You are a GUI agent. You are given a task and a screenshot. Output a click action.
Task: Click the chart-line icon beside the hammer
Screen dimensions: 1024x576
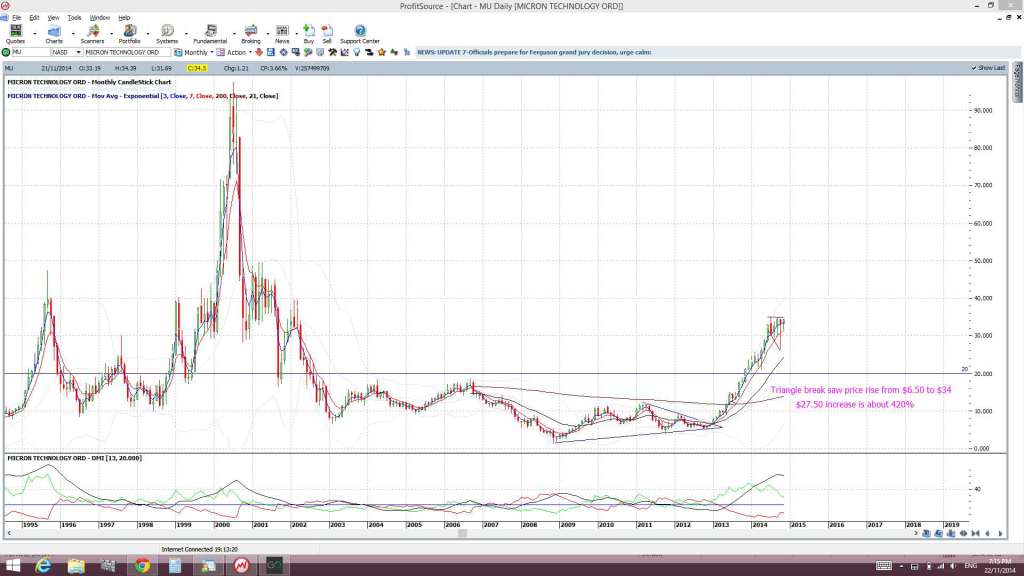point(345,52)
